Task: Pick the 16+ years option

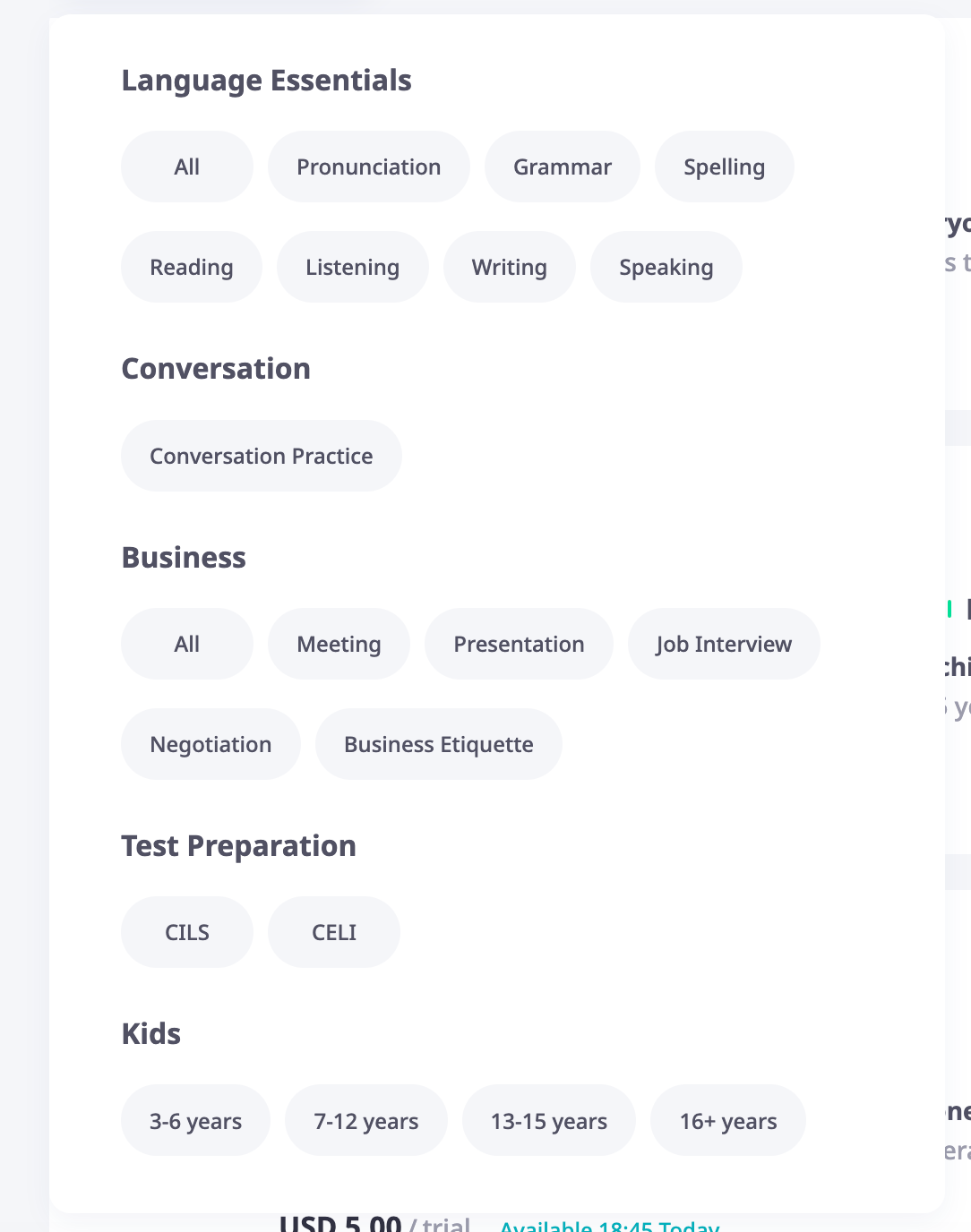Action: (728, 1120)
